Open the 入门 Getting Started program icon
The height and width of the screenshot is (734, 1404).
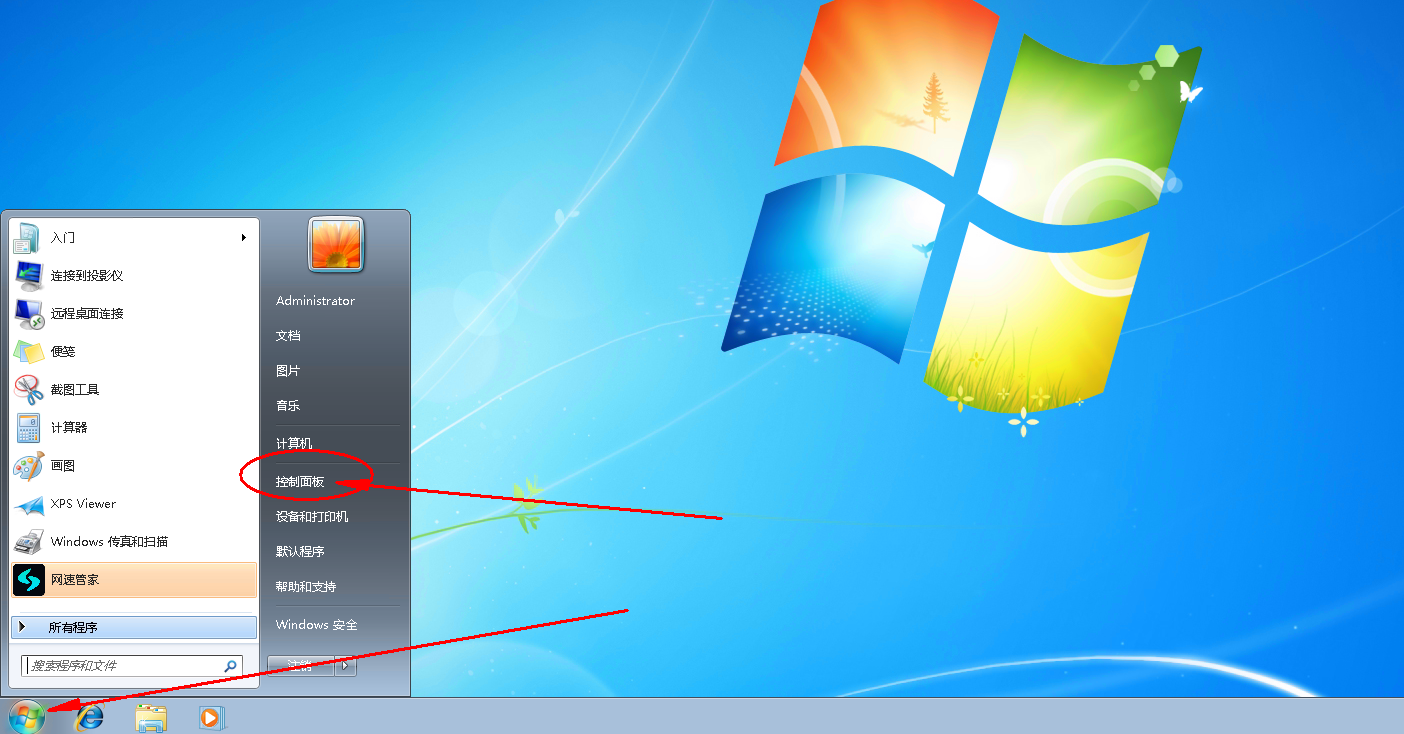click(27, 238)
